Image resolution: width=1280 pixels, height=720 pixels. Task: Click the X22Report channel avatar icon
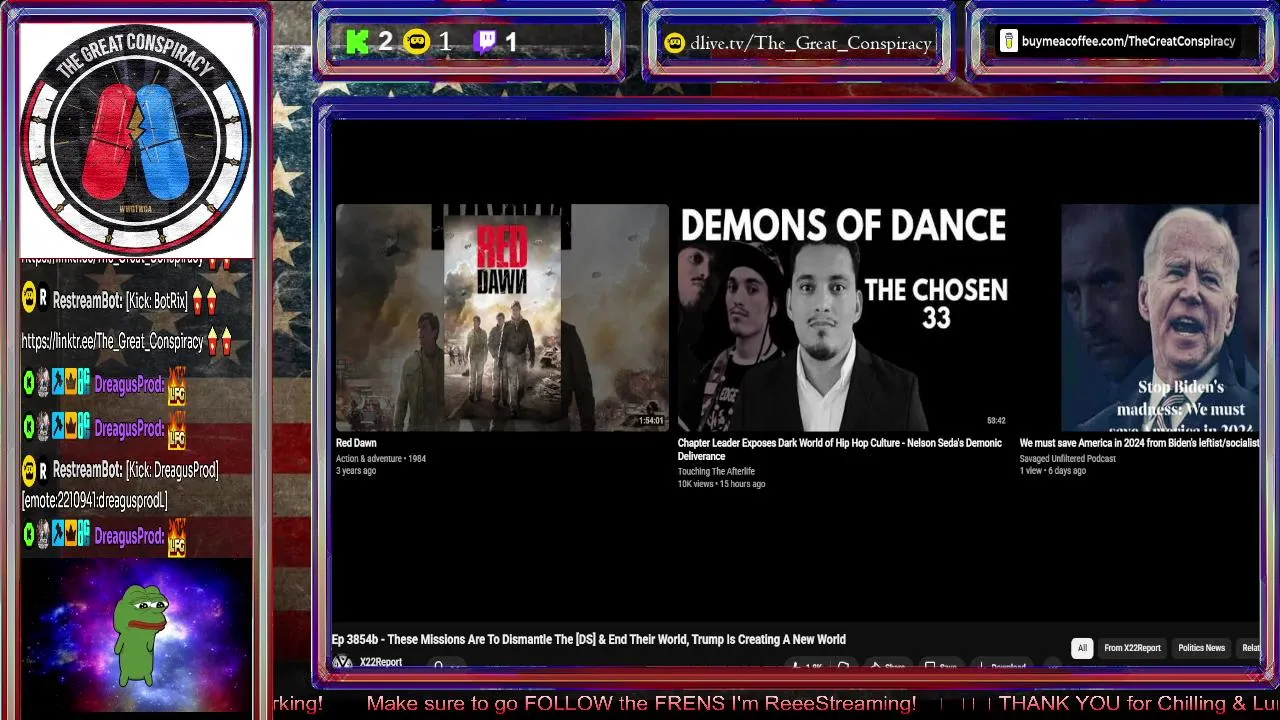[342, 662]
